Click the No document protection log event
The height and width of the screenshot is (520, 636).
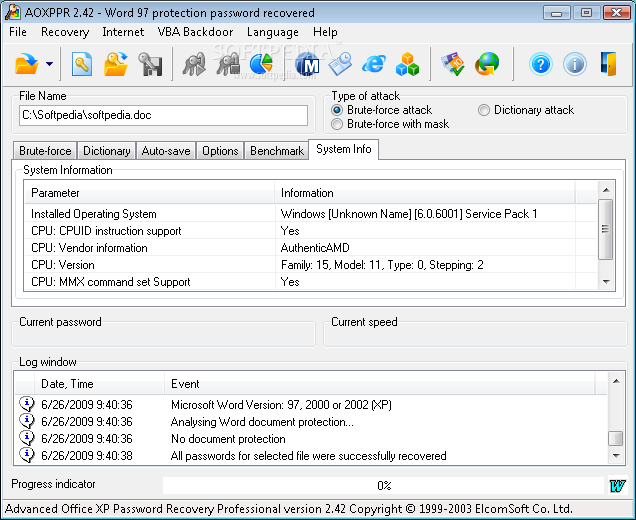[x=228, y=438]
